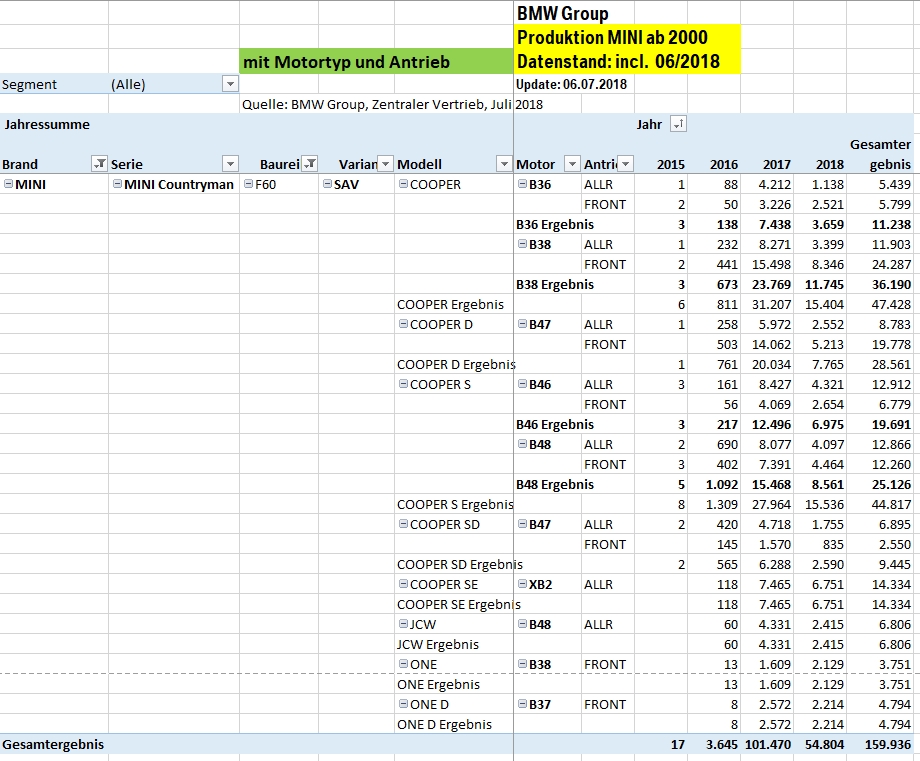Collapse the XB2 motor group
This screenshot has width=920, height=761.
coord(522,584)
